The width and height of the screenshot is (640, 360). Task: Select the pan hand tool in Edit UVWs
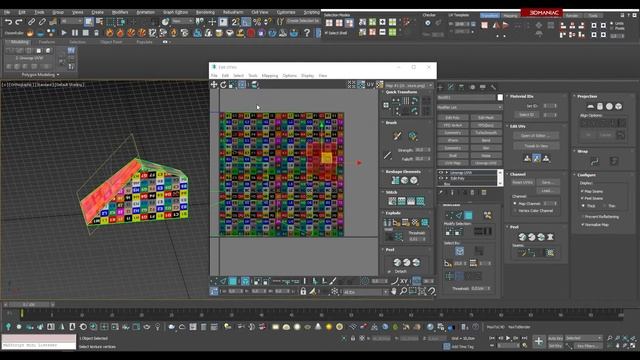[x=394, y=291]
